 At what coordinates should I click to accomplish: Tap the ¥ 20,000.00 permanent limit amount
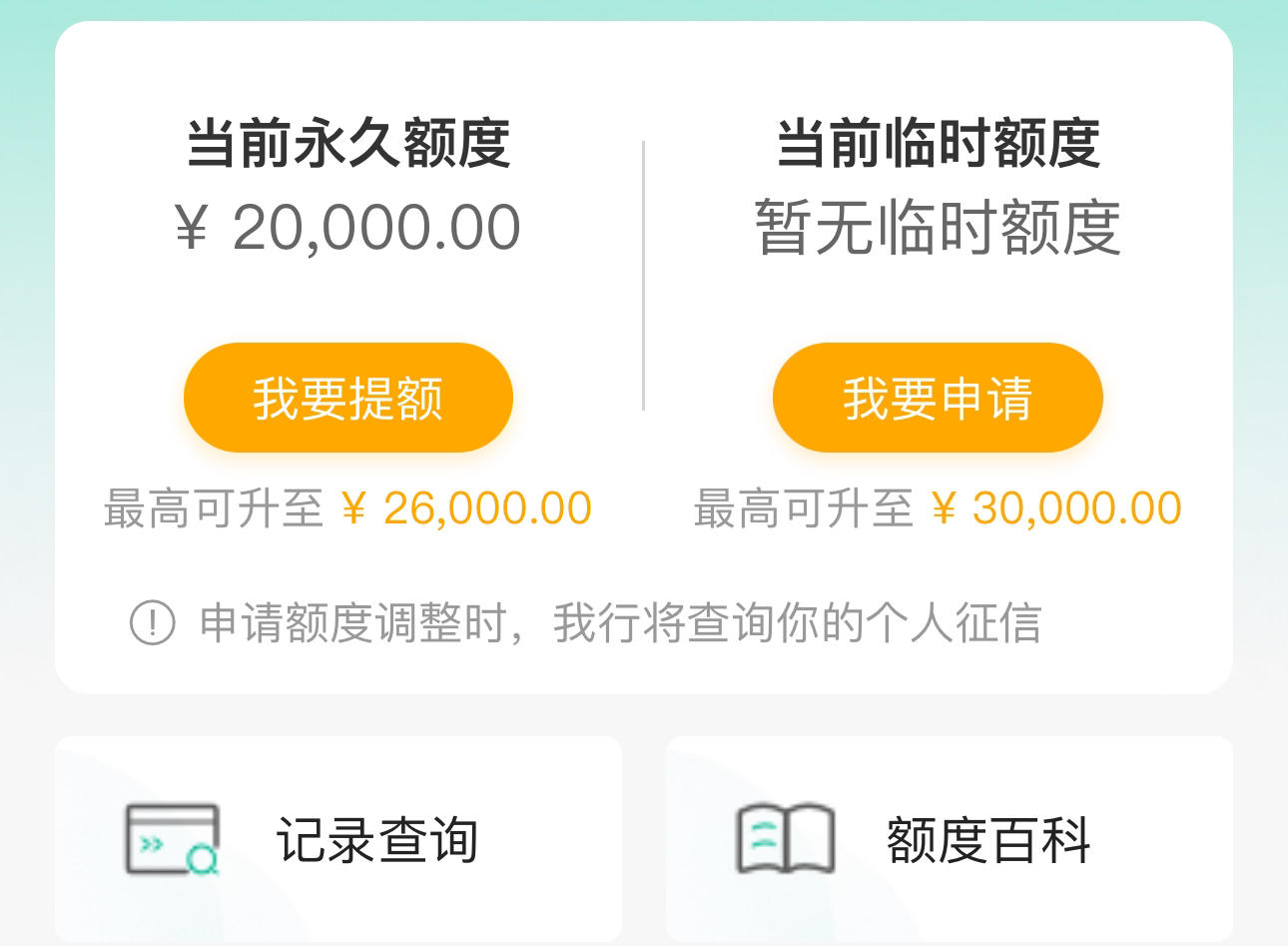click(347, 228)
